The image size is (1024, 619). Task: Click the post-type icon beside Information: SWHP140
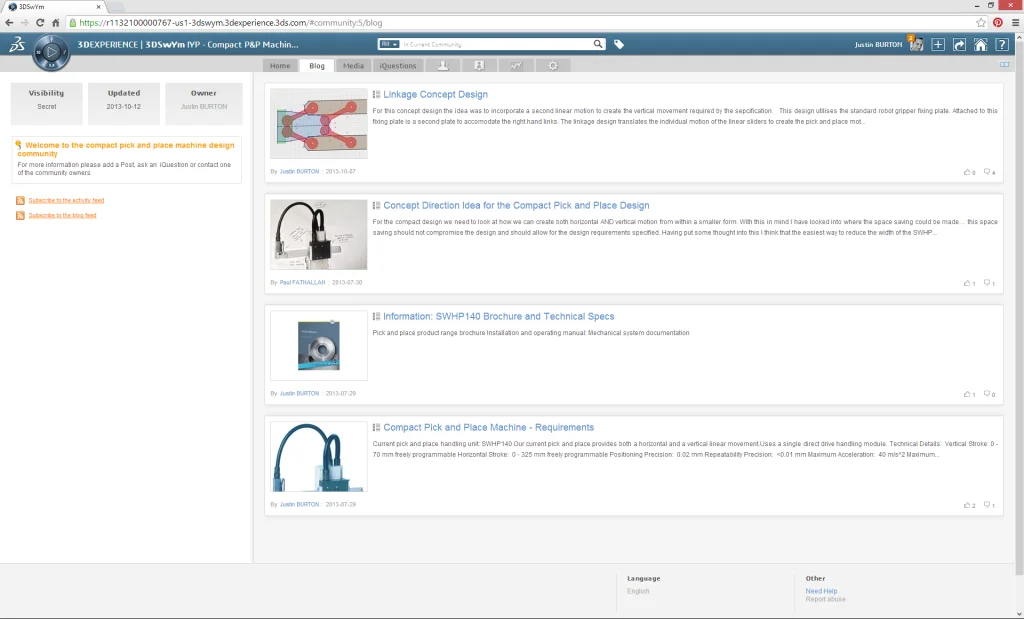pos(376,317)
